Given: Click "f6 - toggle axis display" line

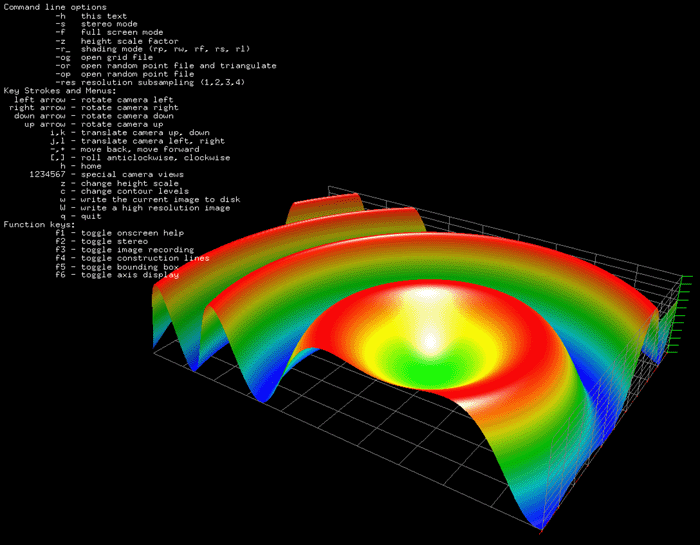Looking at the screenshot, I should tap(117, 275).
